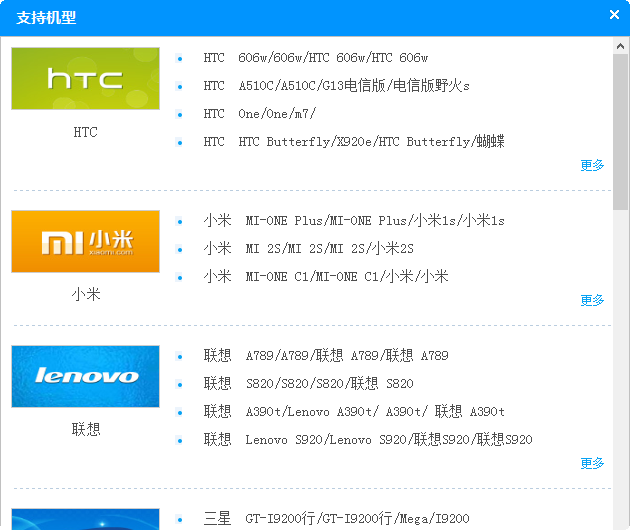
Task: Select 小米 MI 2S model row
Action: coord(309,249)
